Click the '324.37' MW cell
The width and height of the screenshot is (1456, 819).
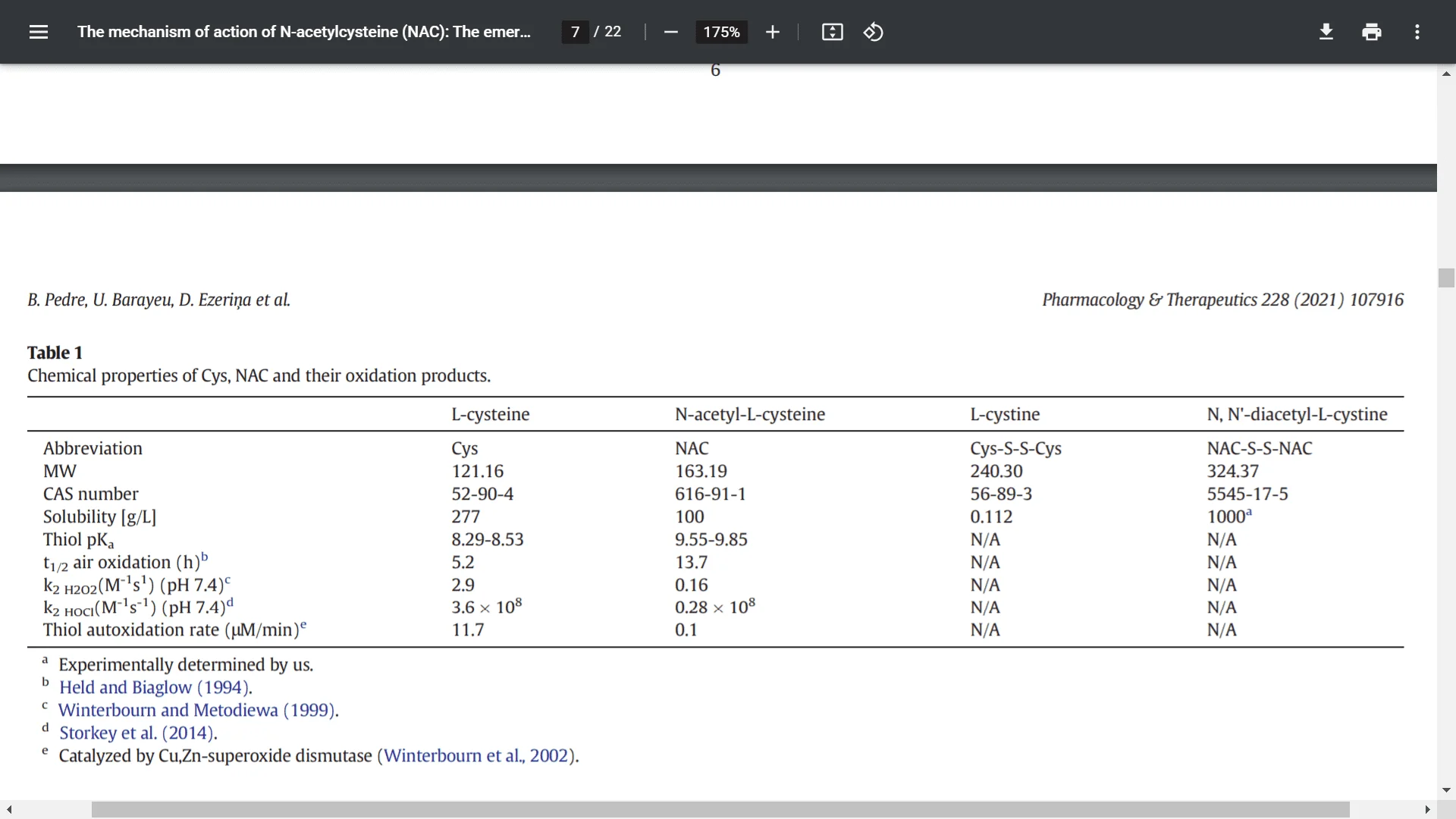1232,471
